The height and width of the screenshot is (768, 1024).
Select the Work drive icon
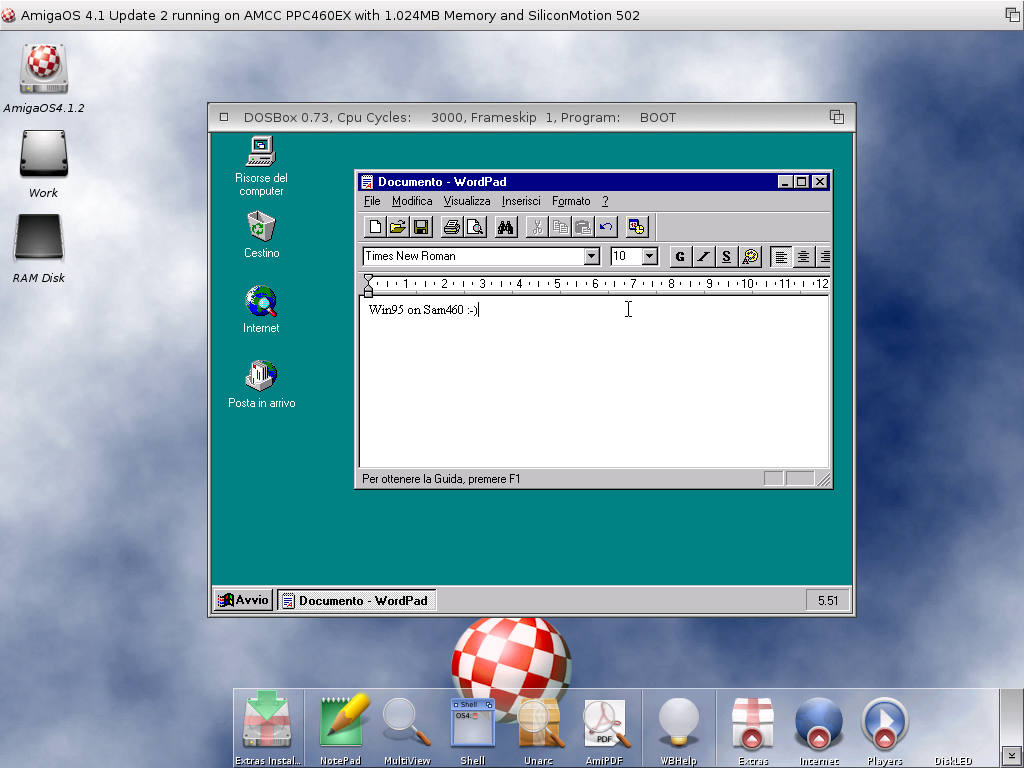pyautogui.click(x=43, y=164)
